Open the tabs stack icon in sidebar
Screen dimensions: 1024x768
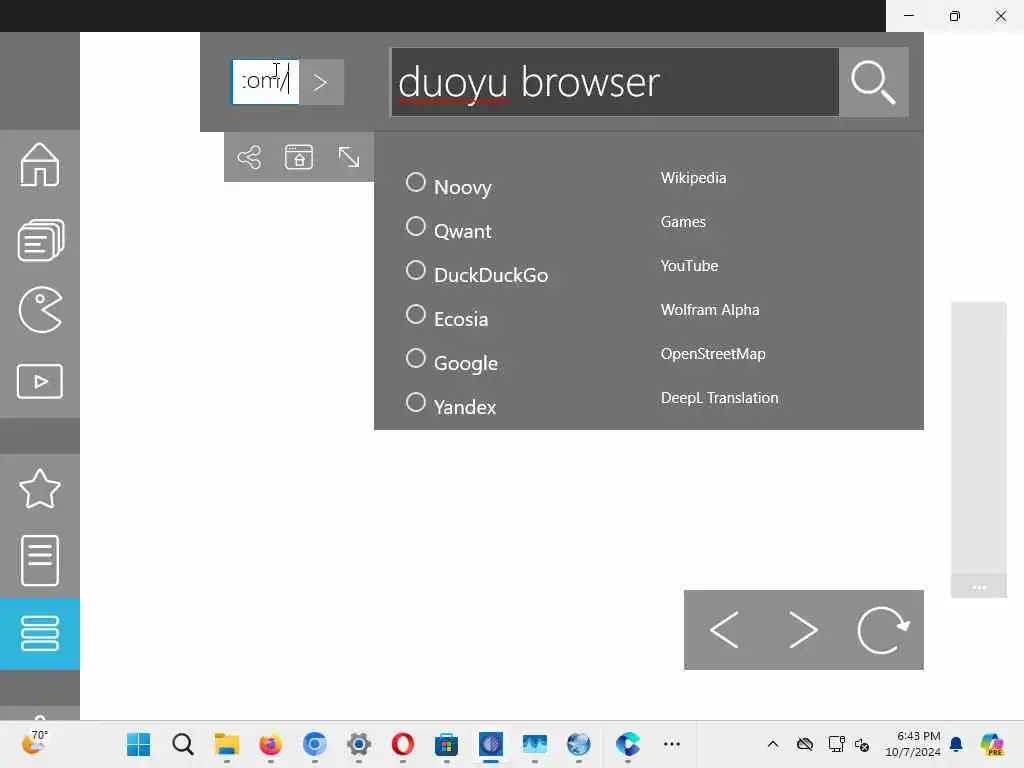(x=40, y=240)
